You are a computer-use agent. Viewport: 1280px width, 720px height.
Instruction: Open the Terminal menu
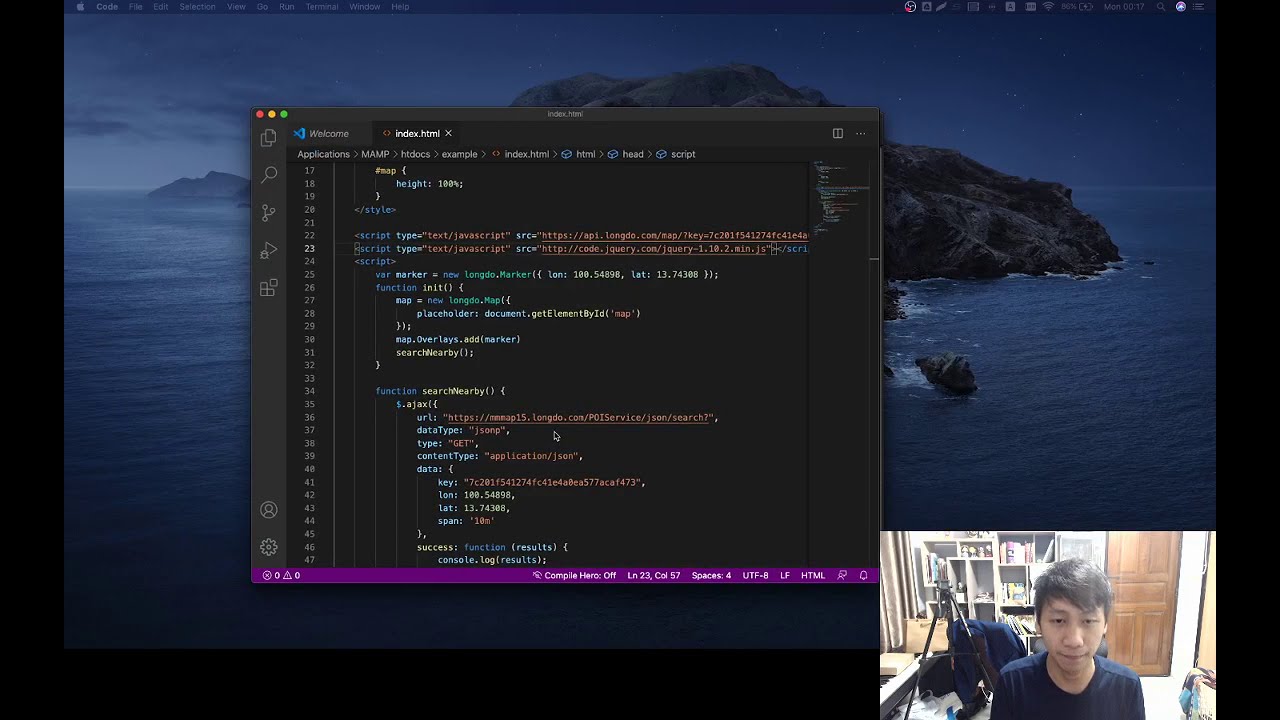tap(322, 7)
